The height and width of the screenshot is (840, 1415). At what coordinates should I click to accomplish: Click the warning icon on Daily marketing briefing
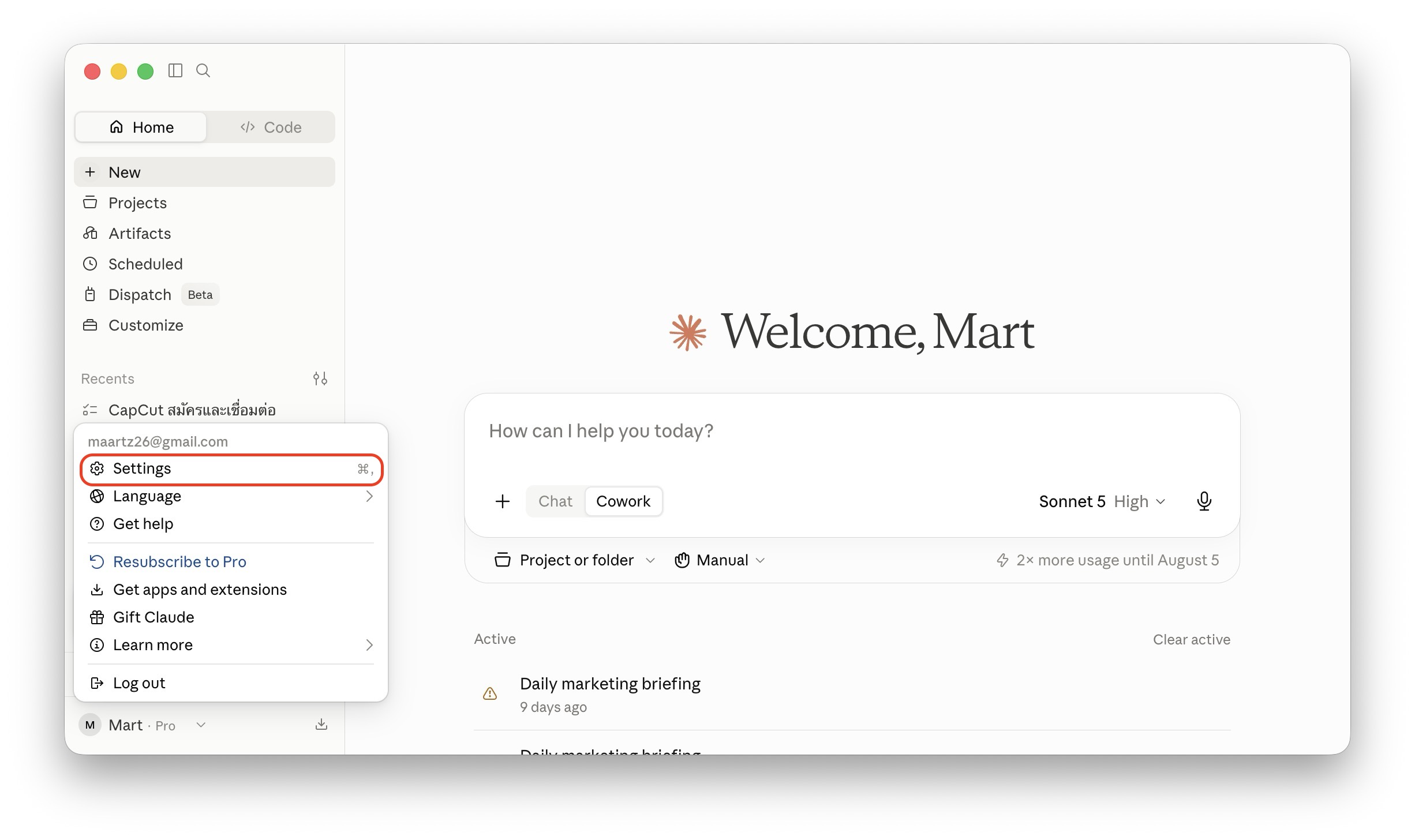click(490, 693)
